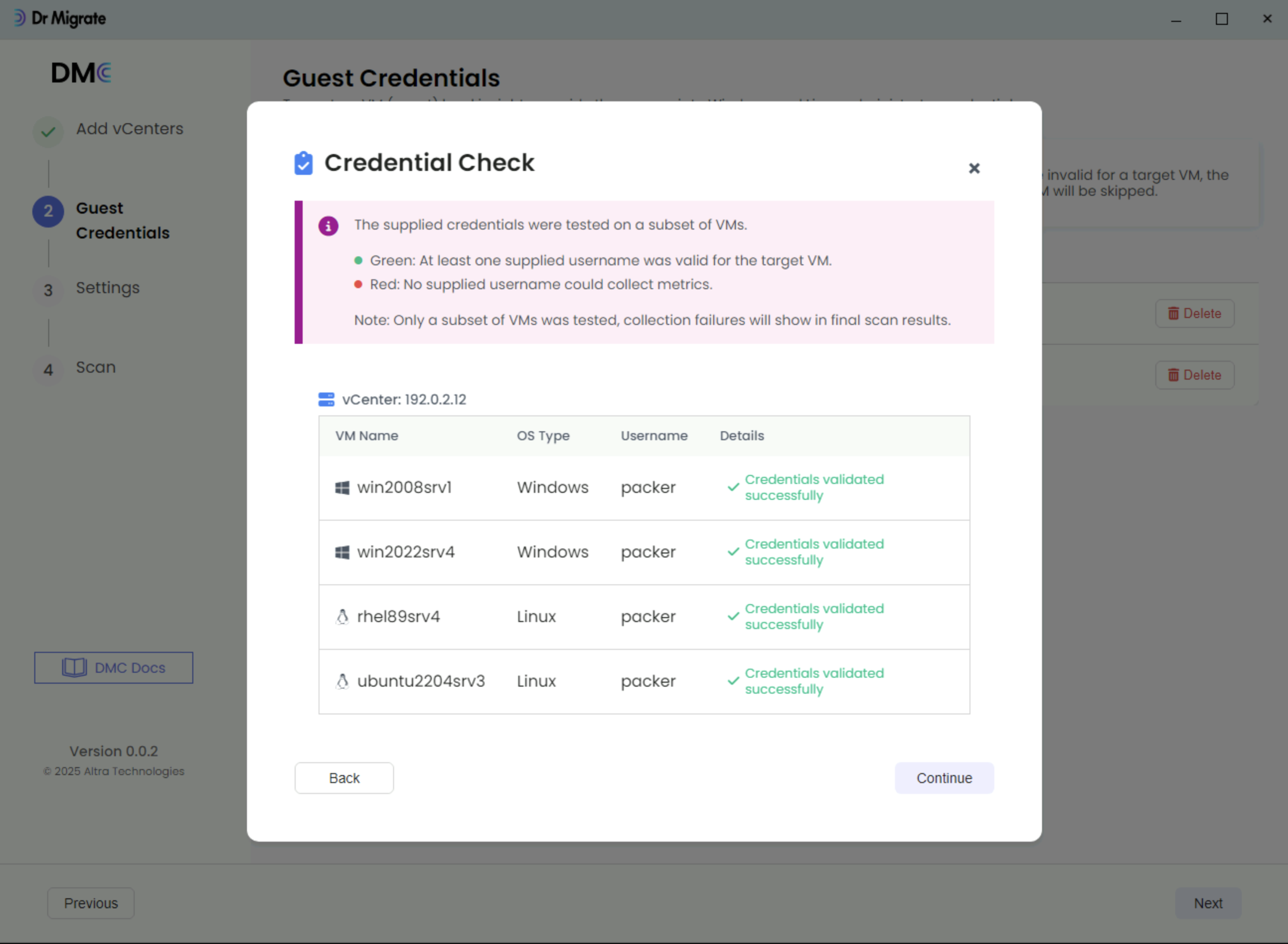
Task: Click trash icon on the second Delete button
Action: point(1173,375)
